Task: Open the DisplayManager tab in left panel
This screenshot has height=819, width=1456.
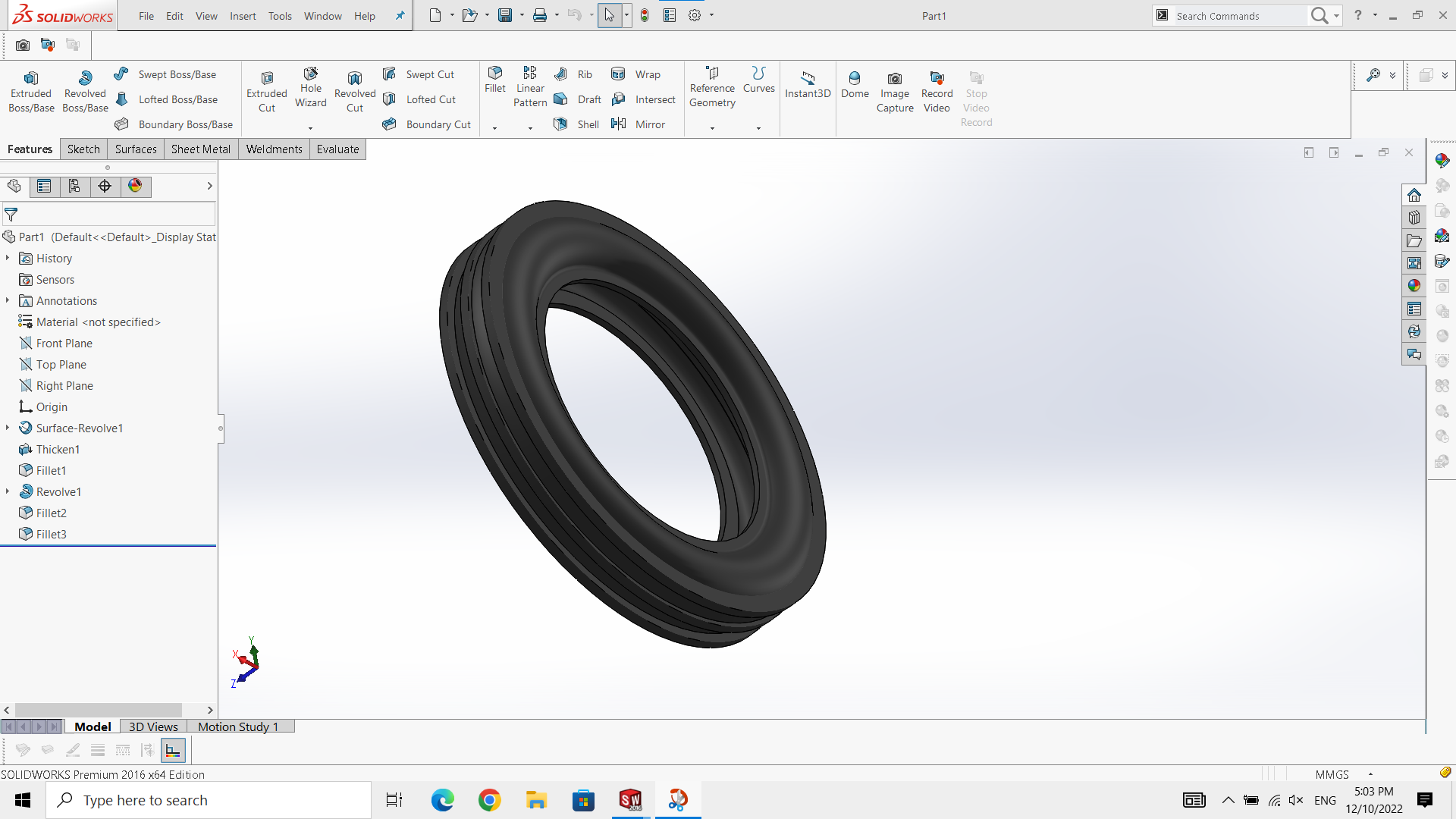Action: (x=135, y=187)
